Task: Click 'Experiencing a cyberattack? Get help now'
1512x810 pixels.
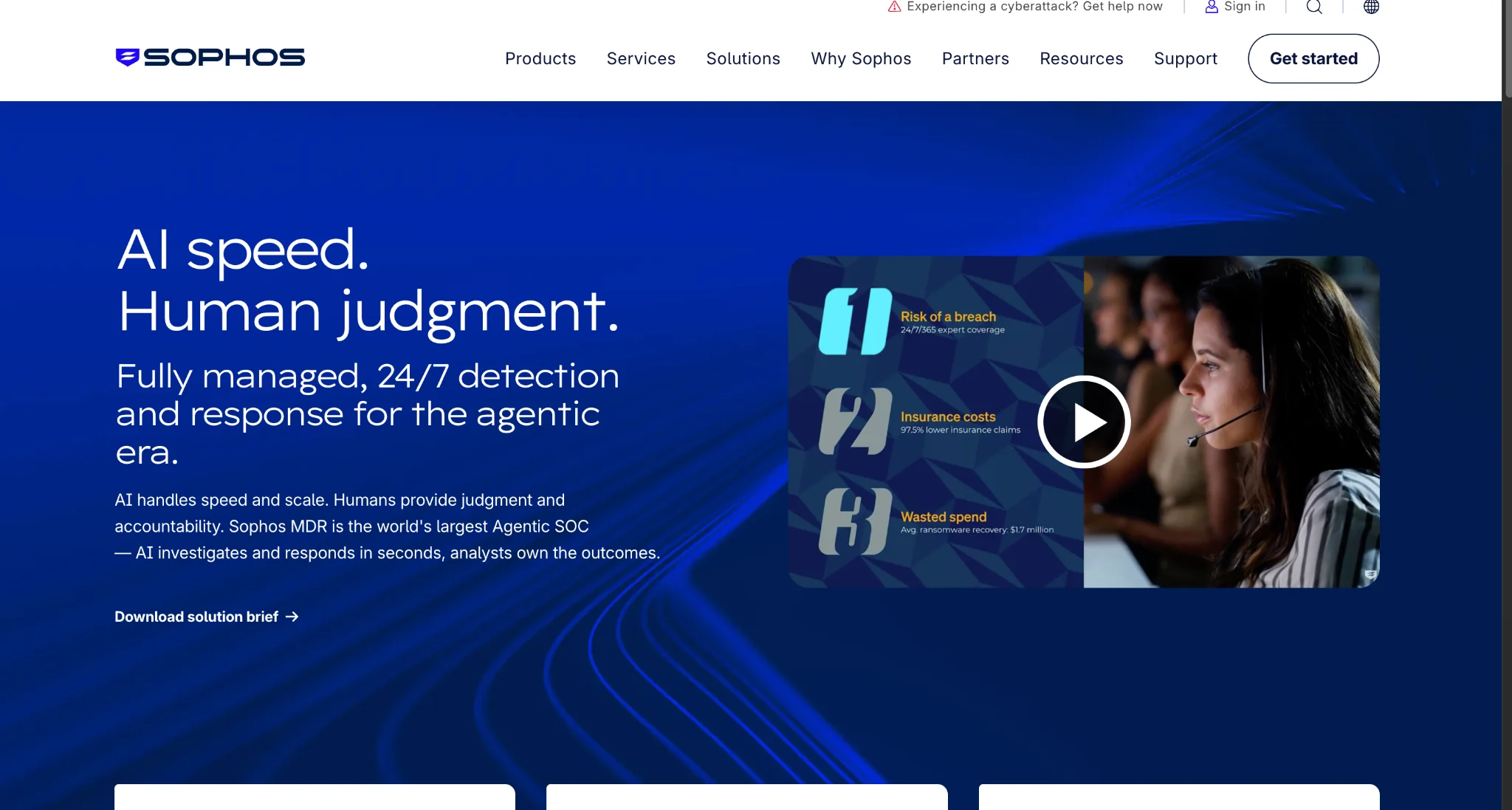Action: [x=1034, y=7]
